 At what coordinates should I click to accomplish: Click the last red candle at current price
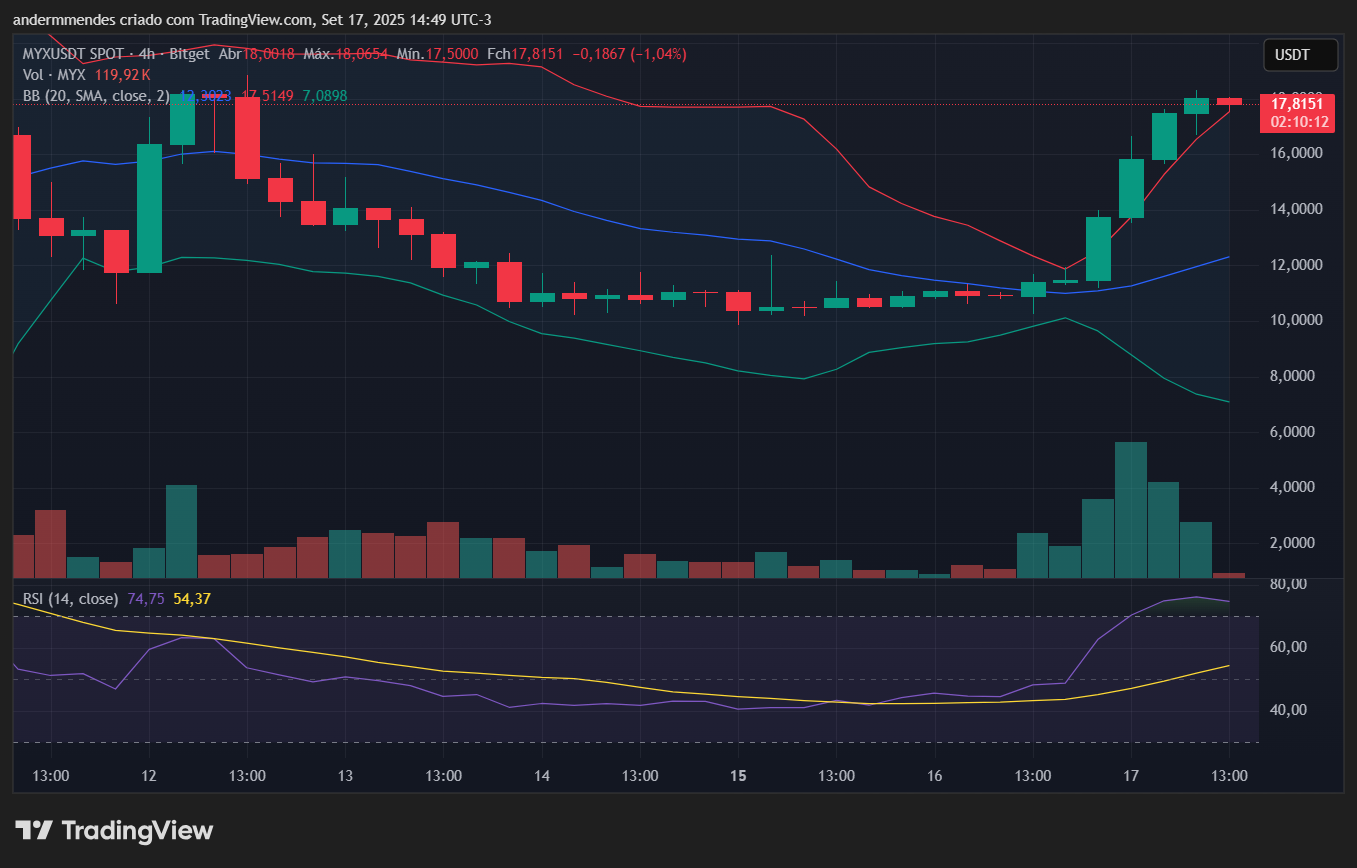(1229, 101)
